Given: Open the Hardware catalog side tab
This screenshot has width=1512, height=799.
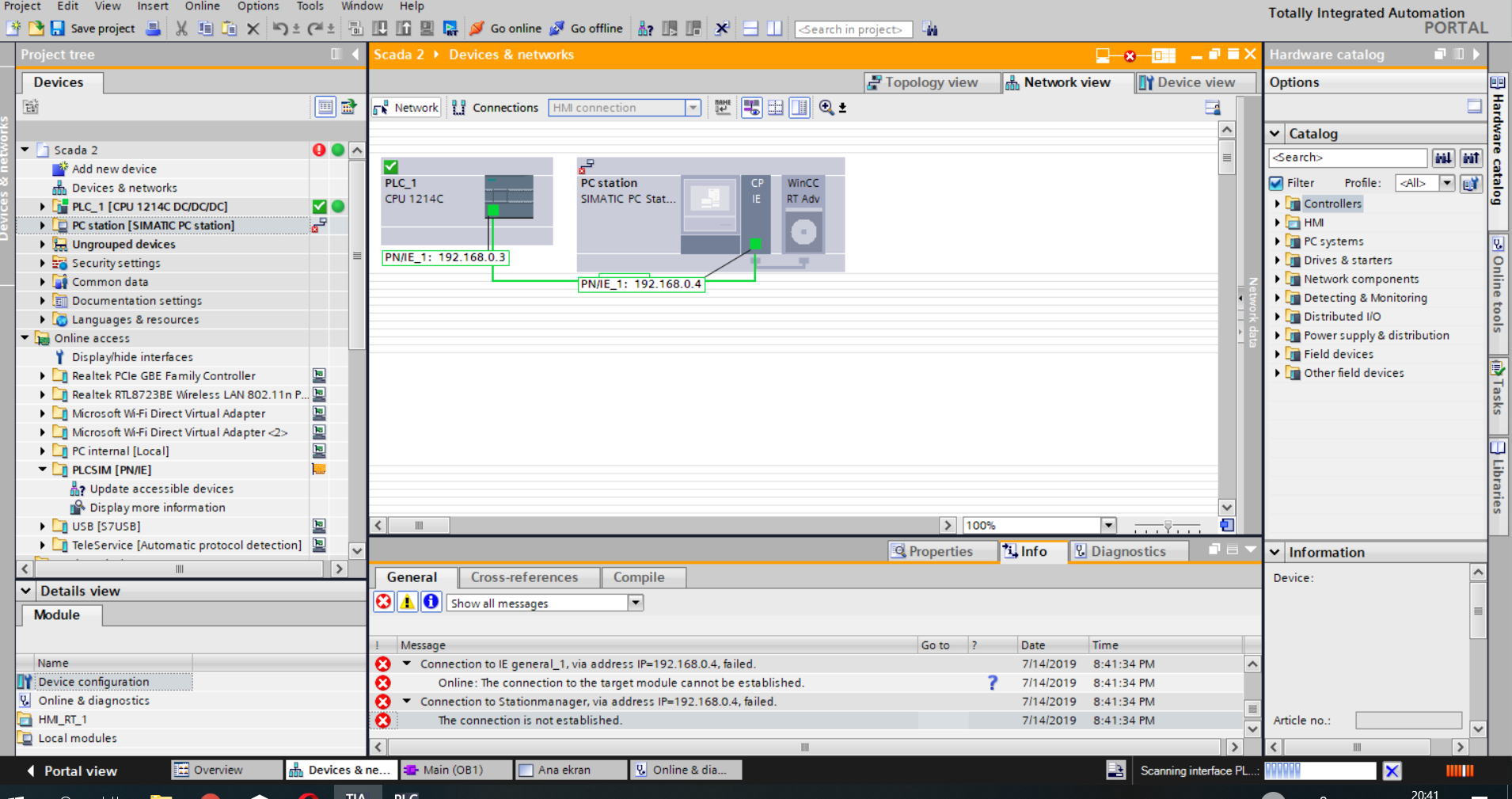Looking at the screenshot, I should 1498,140.
